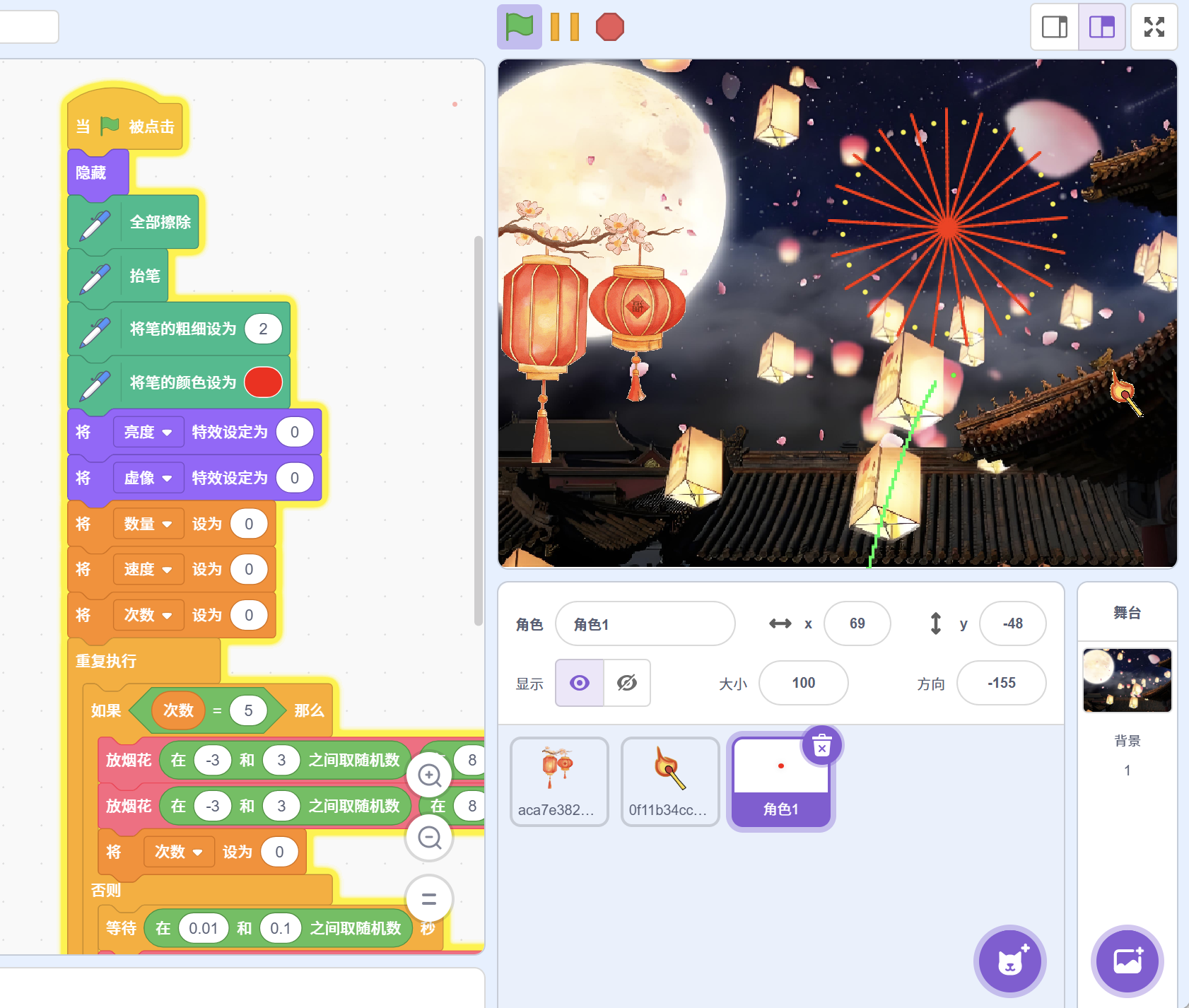Screen dimensions: 1189x1008
Task: Expand the 速度 variable dropdown
Action: [148, 569]
